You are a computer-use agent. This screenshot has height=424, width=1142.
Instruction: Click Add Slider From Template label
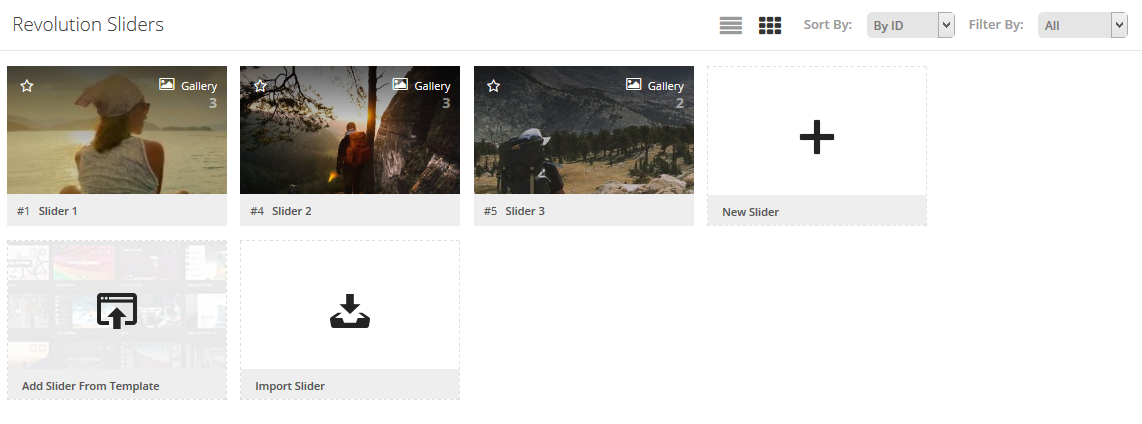tap(90, 386)
